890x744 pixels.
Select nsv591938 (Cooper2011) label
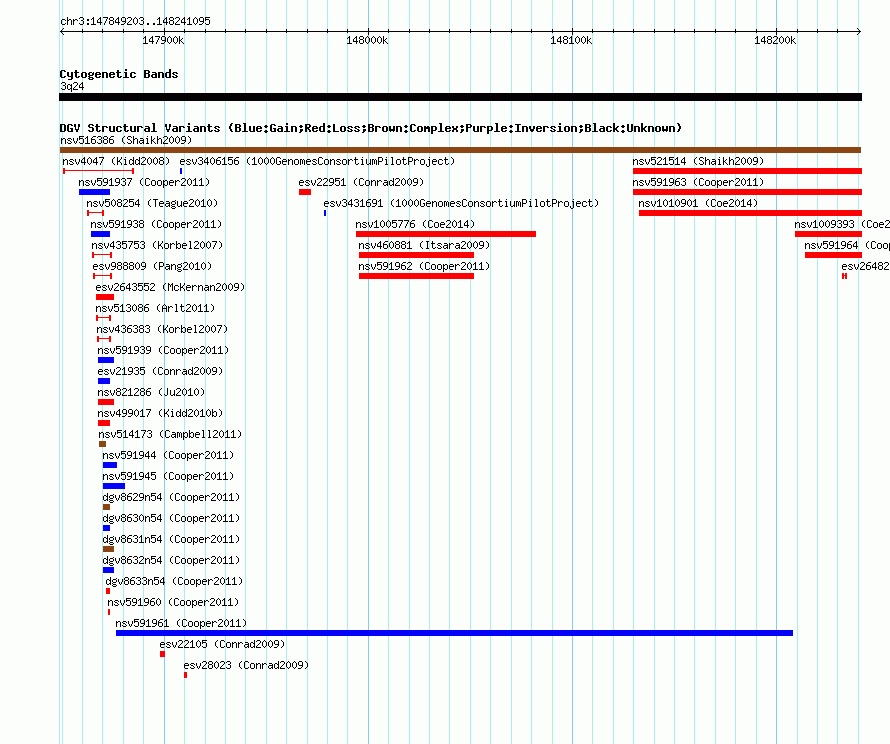[156, 224]
